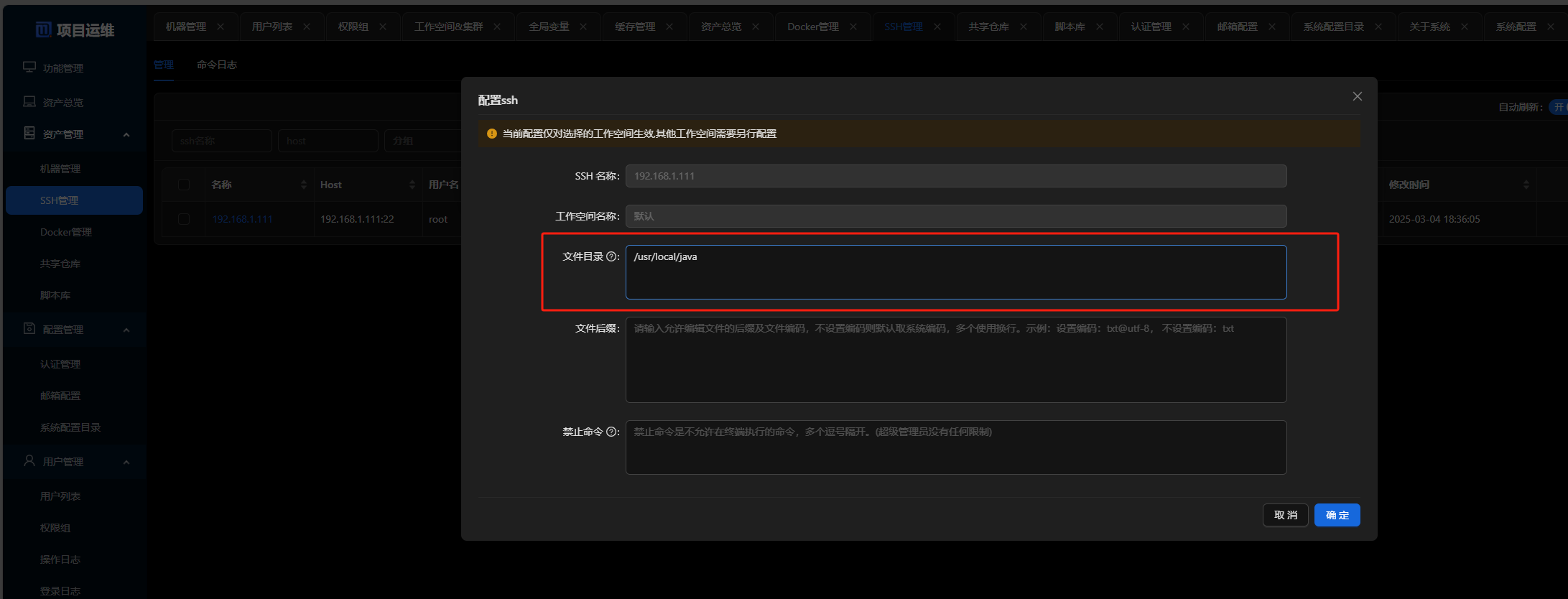This screenshot has height=599, width=1568.
Task: Close the Docker管理 tab using its X
Action: (853, 27)
